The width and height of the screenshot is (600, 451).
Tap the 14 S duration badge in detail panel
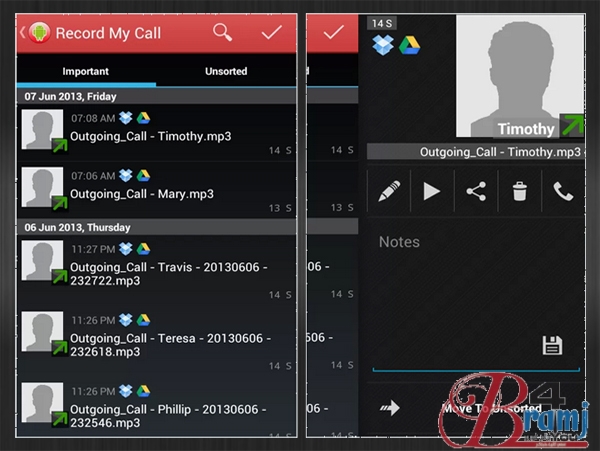[x=382, y=23]
